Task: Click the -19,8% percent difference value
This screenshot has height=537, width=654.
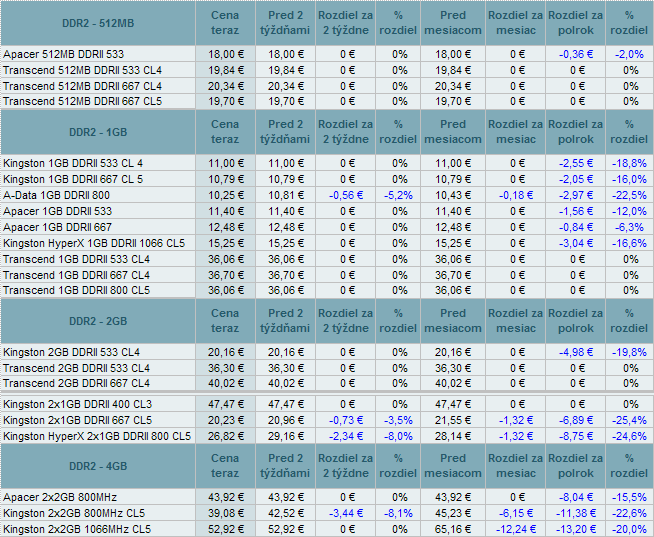Action: 629,353
